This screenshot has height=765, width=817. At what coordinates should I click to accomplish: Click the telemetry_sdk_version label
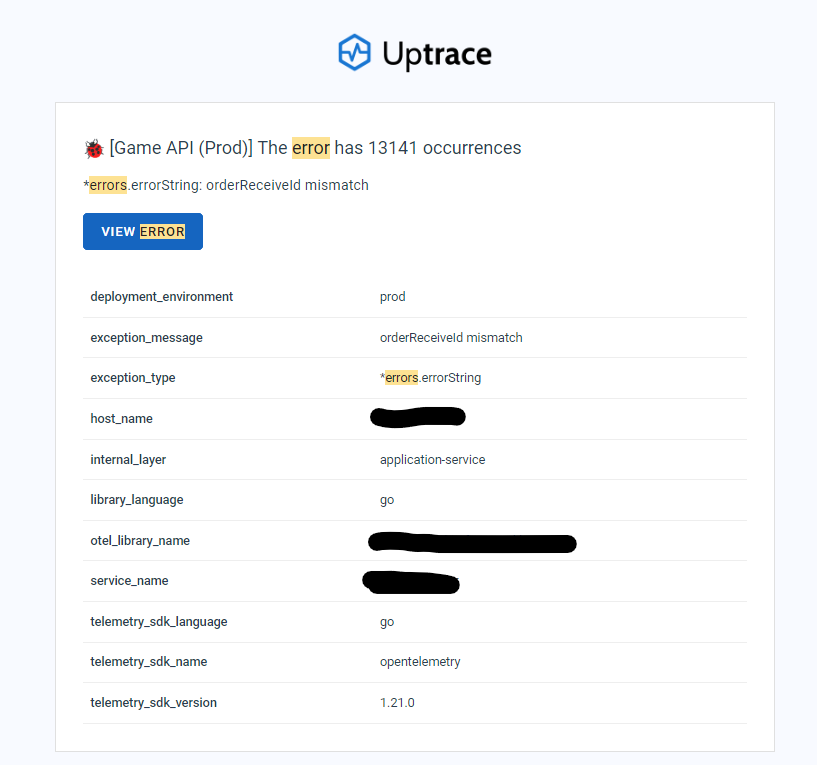[153, 703]
